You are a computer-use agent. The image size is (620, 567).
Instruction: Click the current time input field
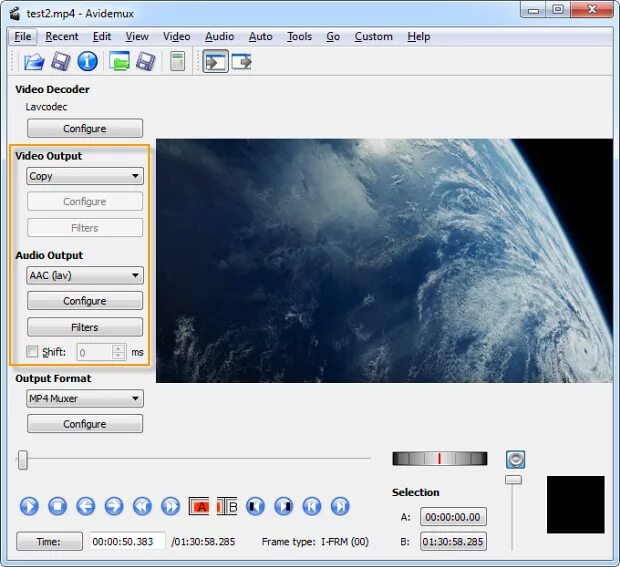(x=127, y=541)
